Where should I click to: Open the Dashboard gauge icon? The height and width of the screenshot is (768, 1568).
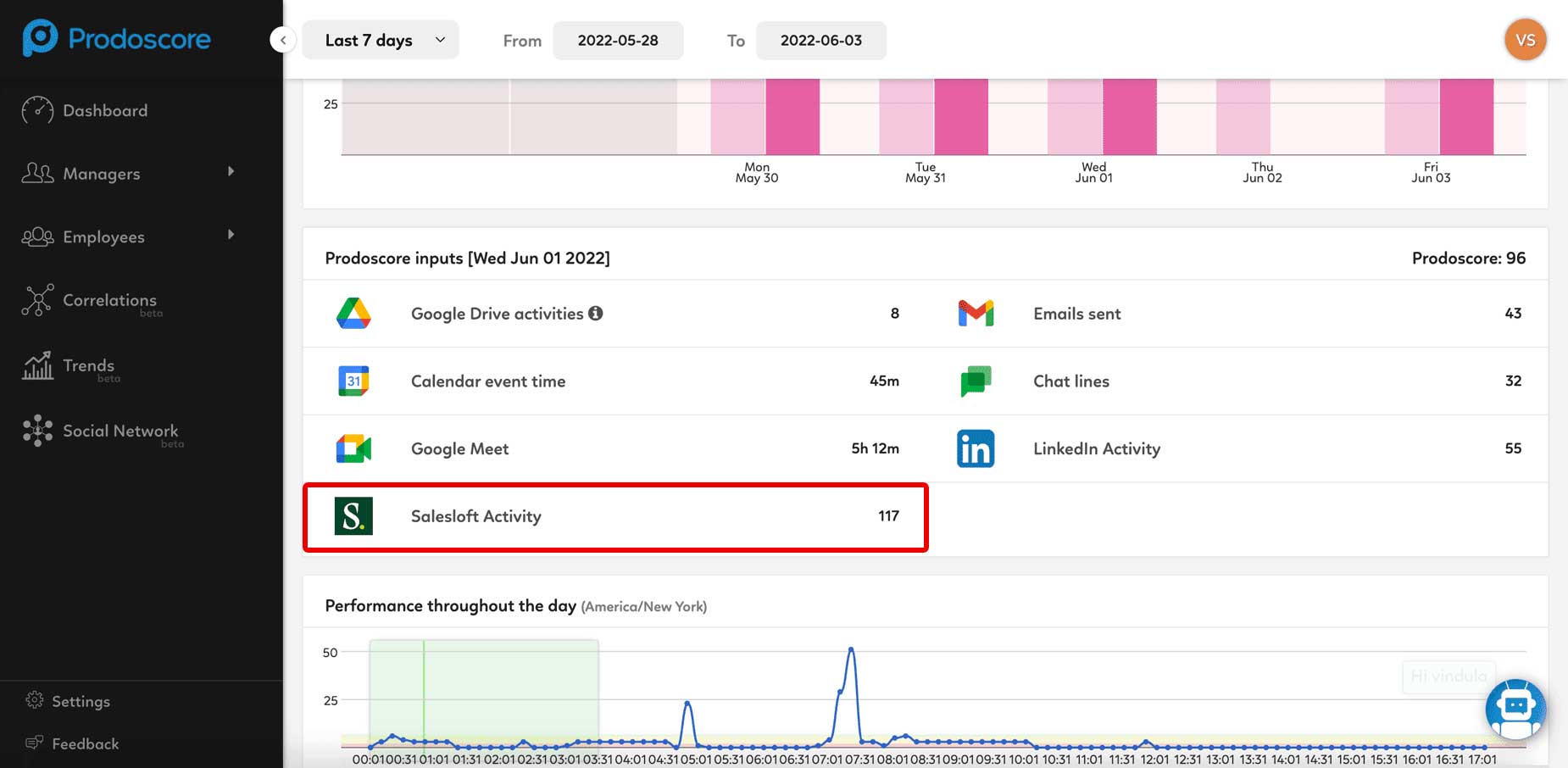point(37,110)
